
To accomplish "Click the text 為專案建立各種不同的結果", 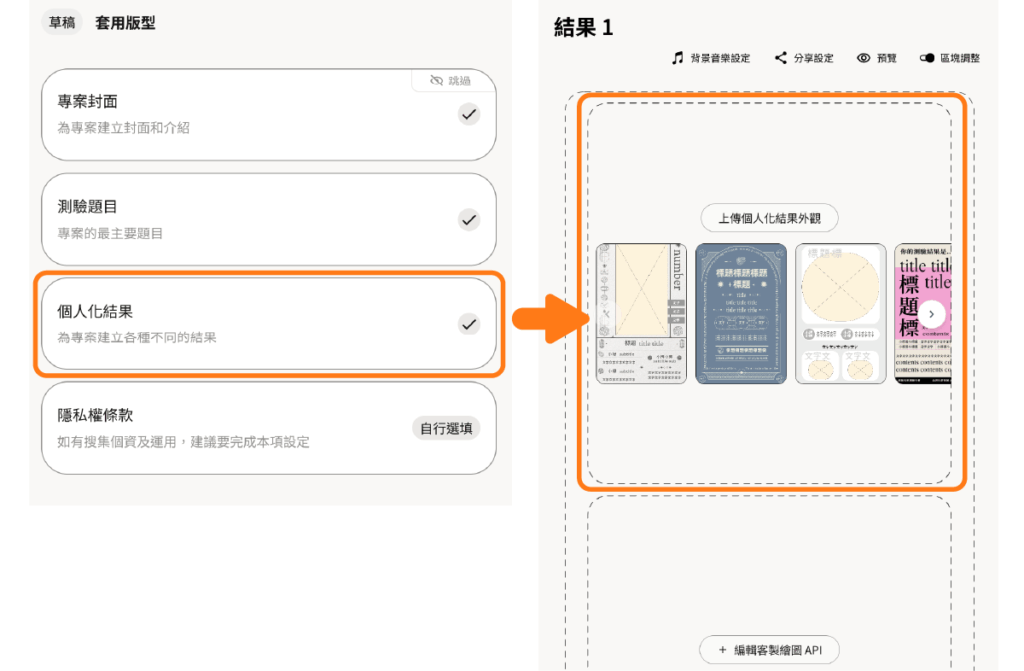I will (x=136, y=338).
